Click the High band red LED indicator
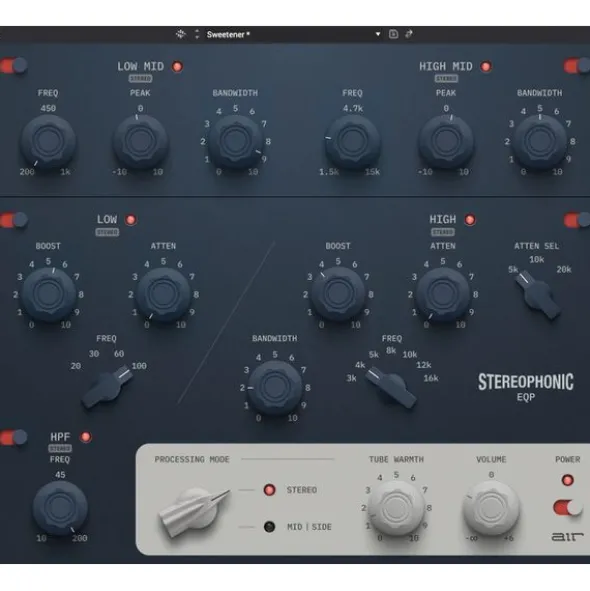 470,220
